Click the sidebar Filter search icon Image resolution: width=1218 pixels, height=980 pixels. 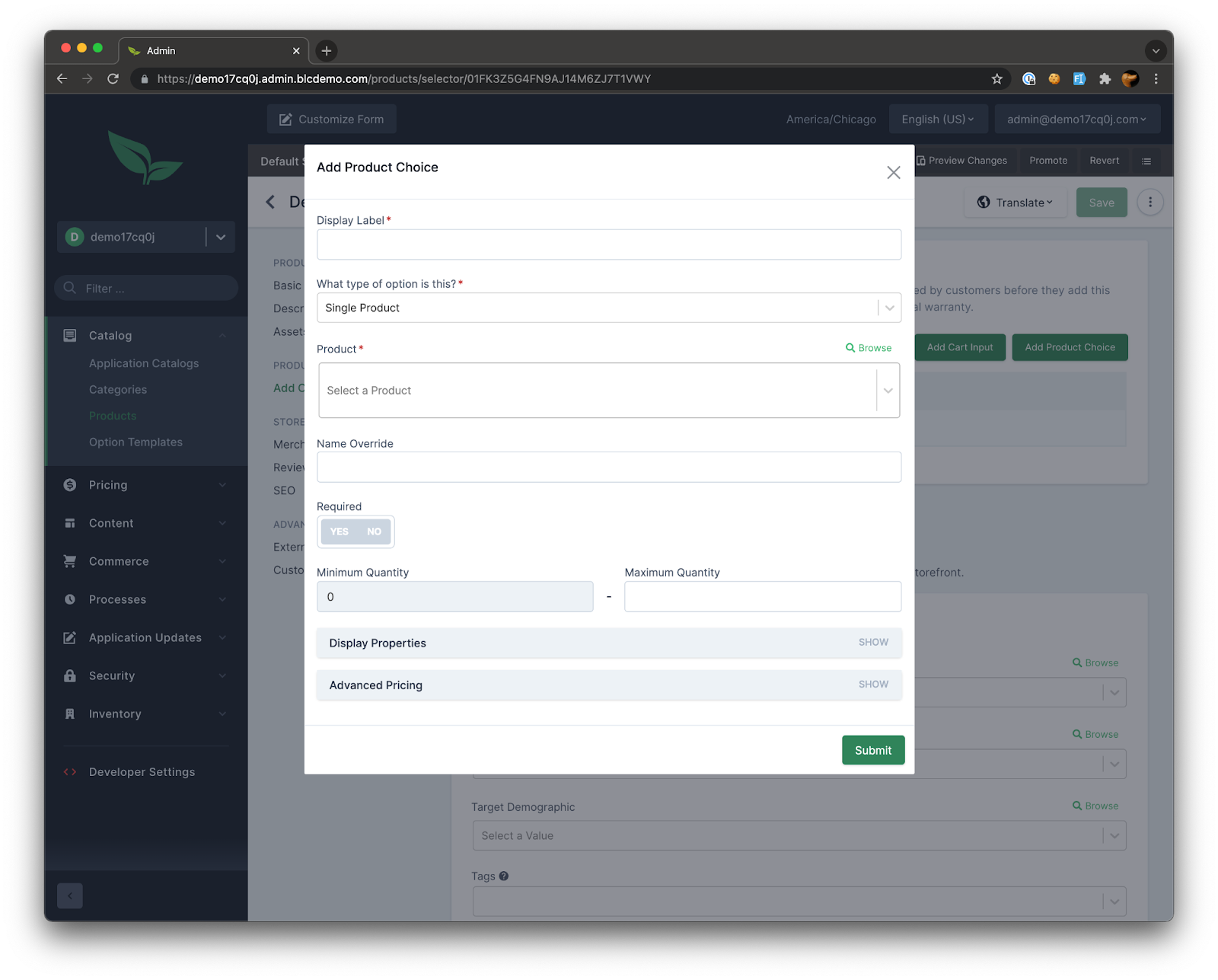pyautogui.click(x=70, y=288)
